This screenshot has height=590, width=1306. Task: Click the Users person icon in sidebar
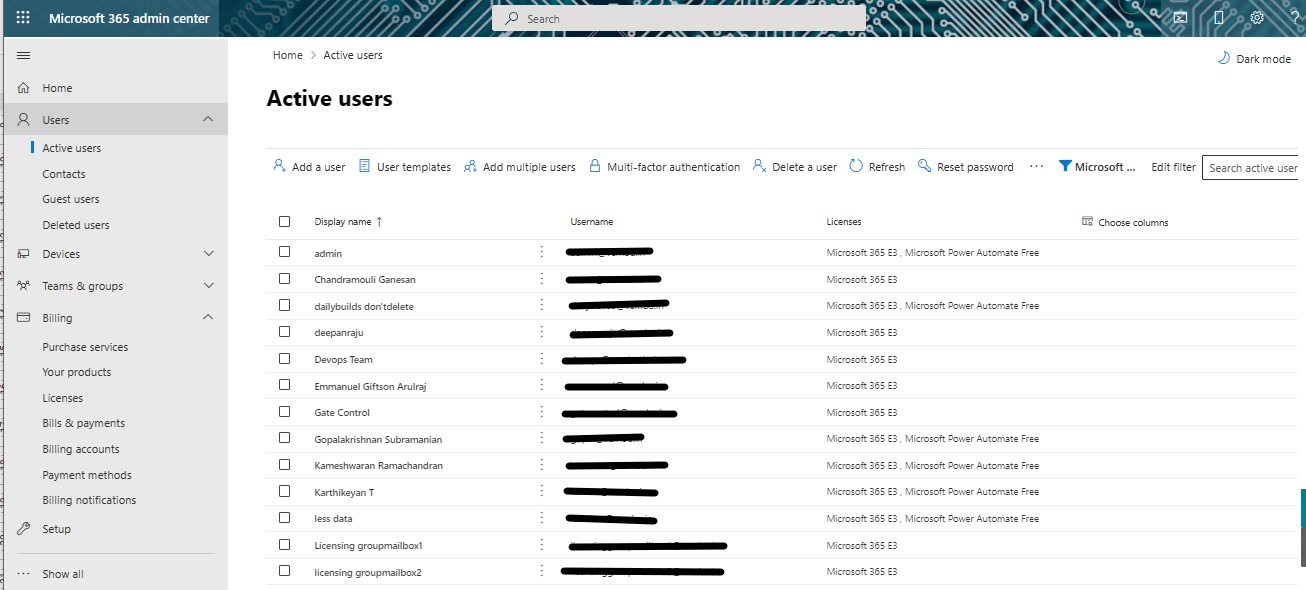23,120
